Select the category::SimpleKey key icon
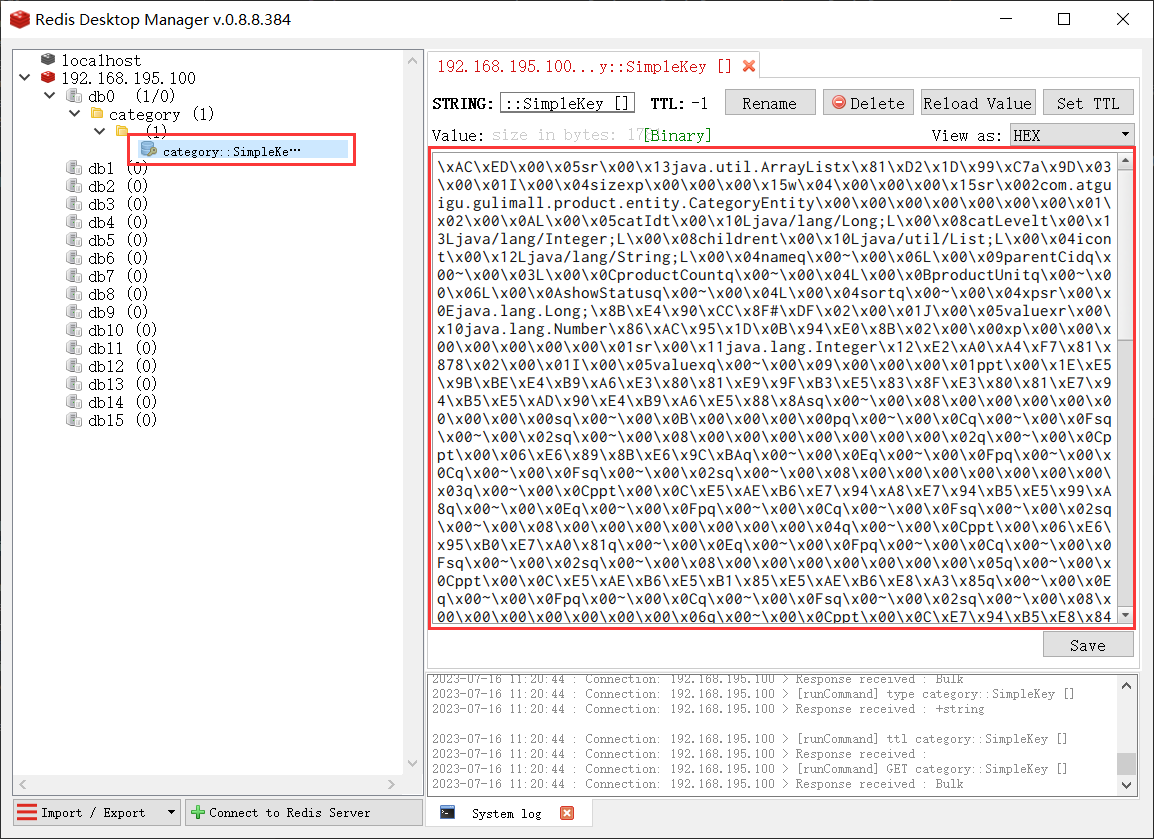 pyautogui.click(x=149, y=150)
